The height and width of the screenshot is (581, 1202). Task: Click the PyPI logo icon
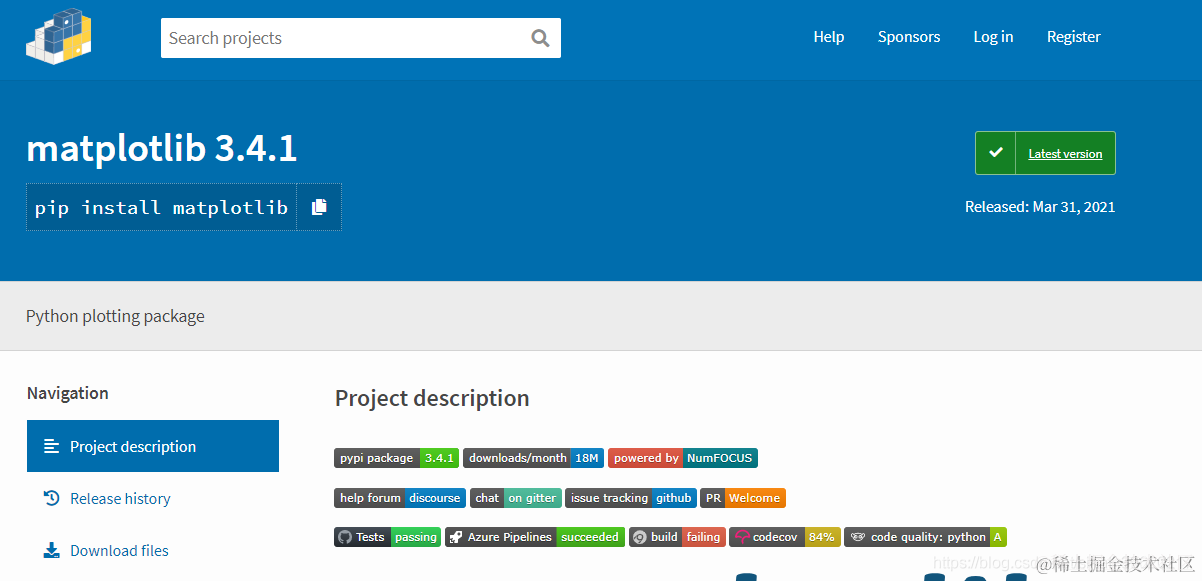(x=59, y=37)
